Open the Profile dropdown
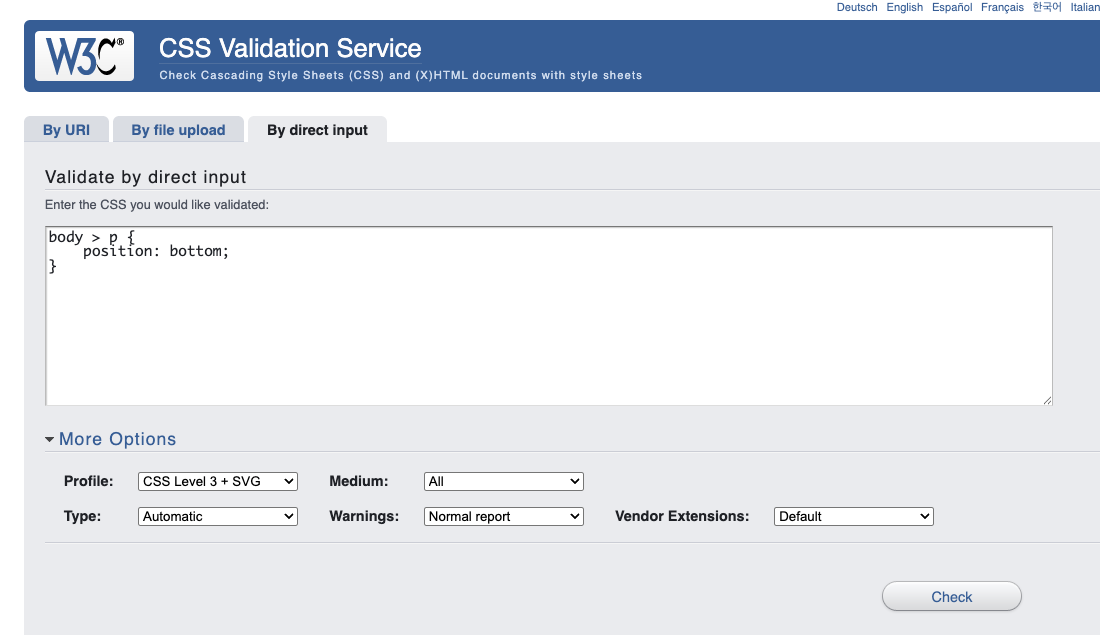Image resolution: width=1100 pixels, height=635 pixels. click(x=218, y=481)
